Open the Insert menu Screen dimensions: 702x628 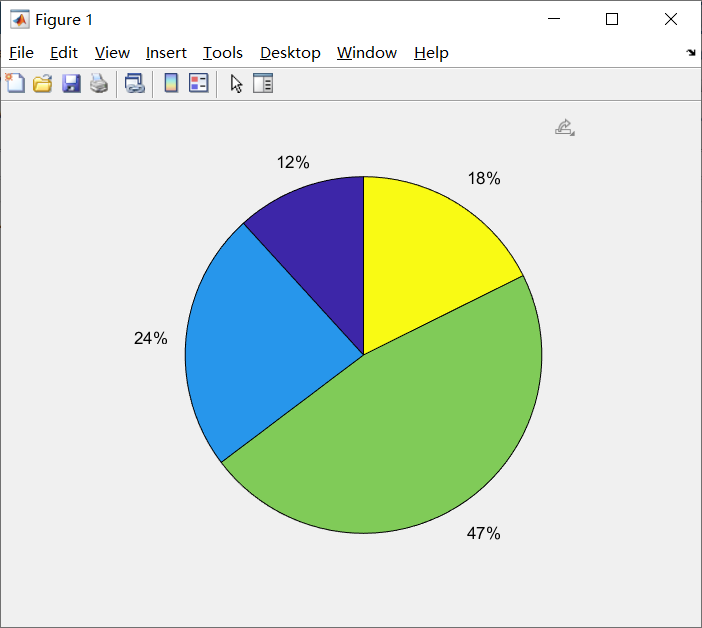coord(166,53)
